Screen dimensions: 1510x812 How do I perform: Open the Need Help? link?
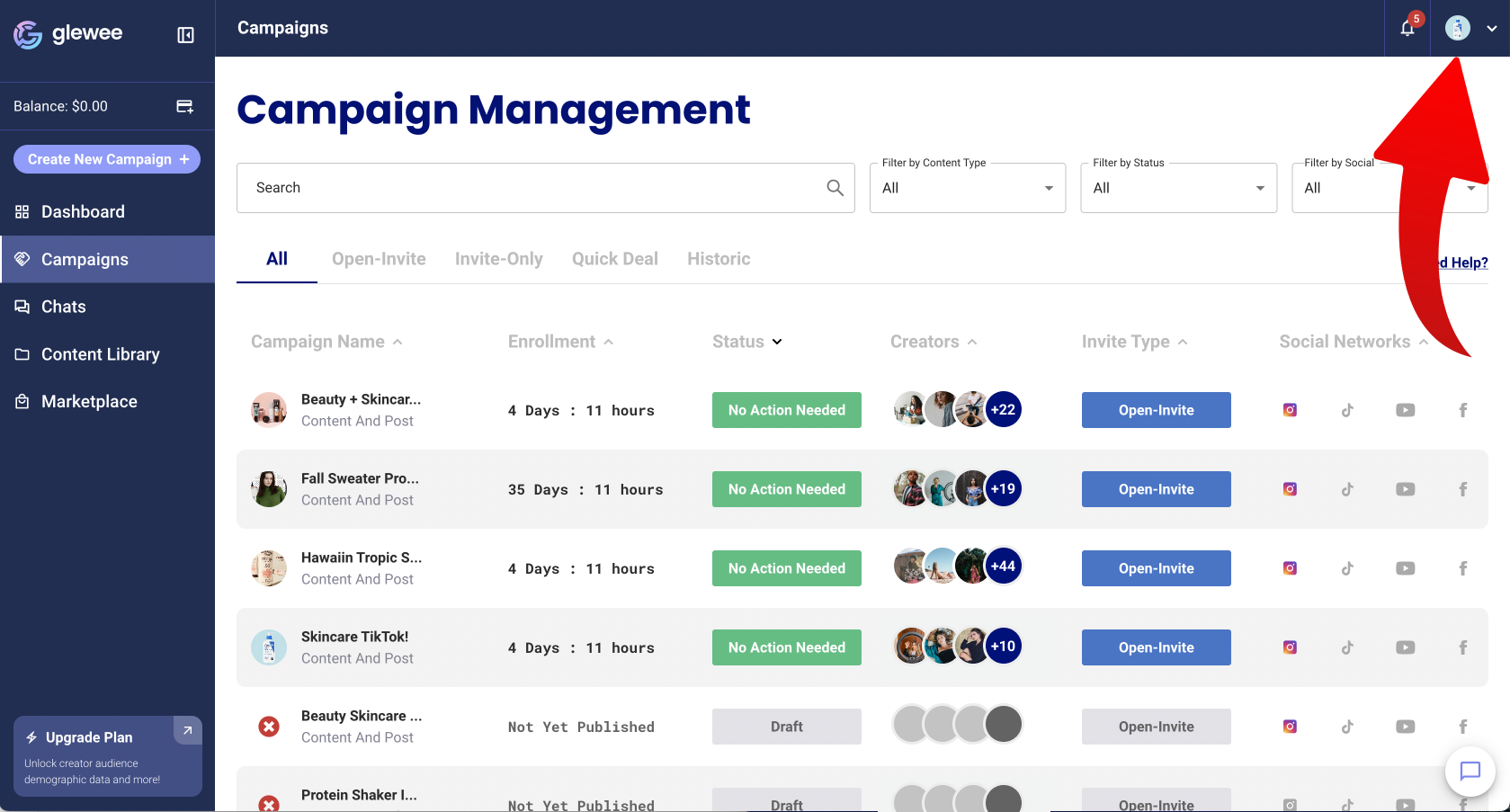1464,263
